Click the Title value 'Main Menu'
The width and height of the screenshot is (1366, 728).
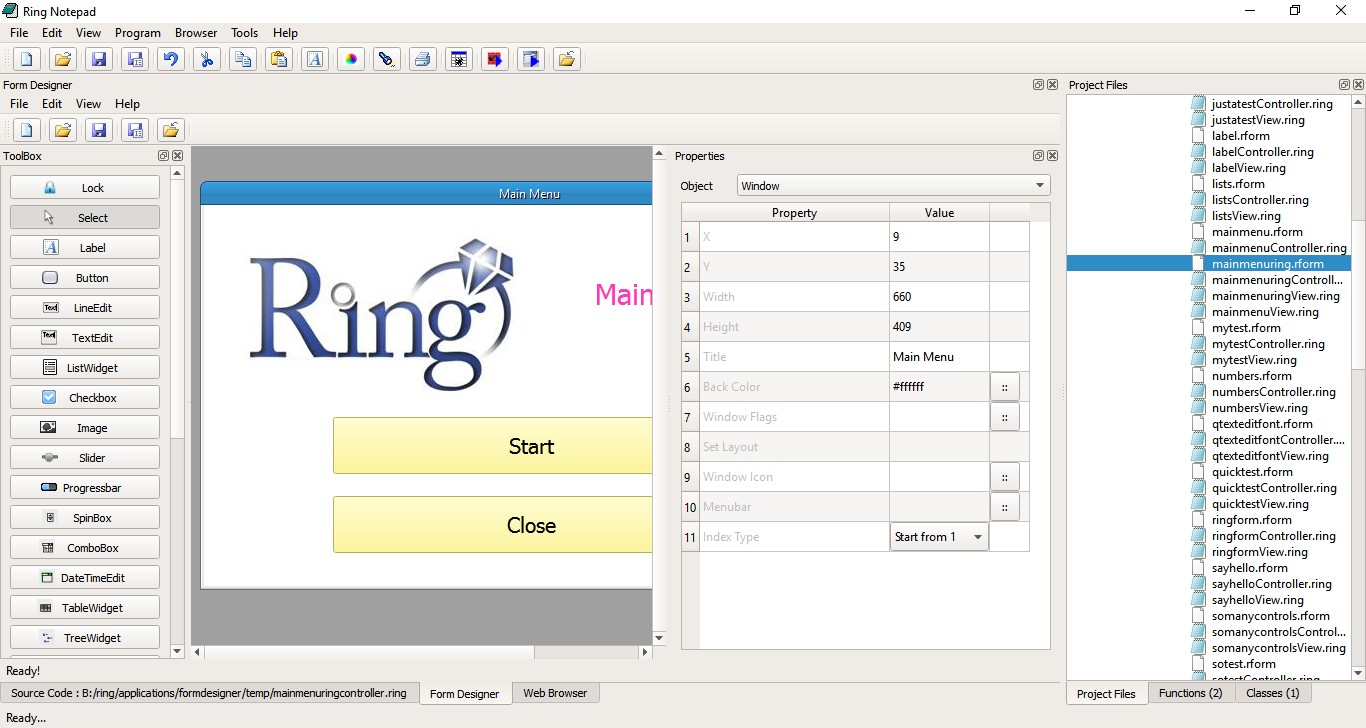[x=939, y=357]
